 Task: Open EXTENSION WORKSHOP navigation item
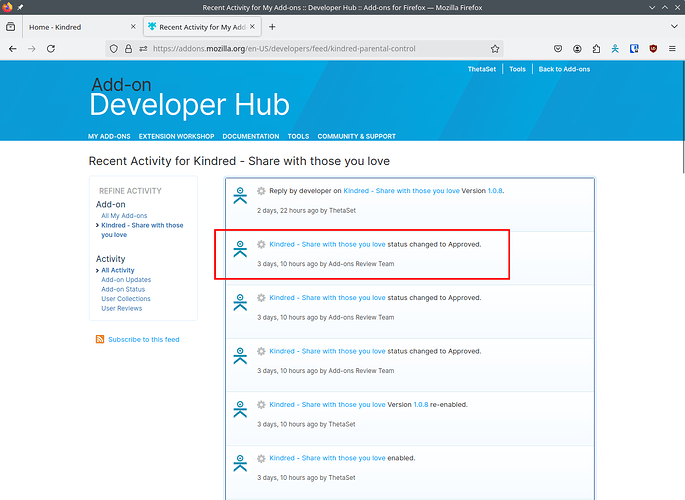(x=176, y=136)
